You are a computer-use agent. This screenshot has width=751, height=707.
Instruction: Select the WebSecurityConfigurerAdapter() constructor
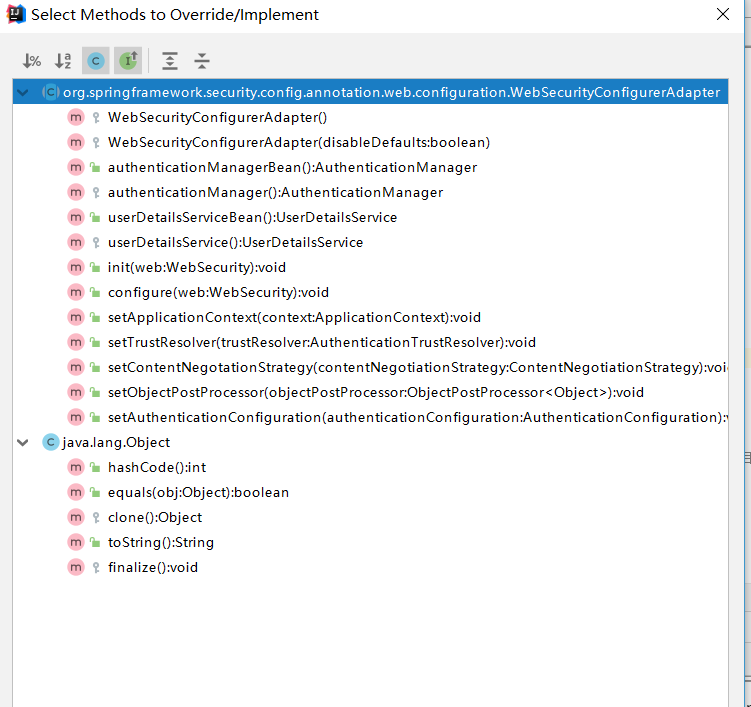[217, 117]
